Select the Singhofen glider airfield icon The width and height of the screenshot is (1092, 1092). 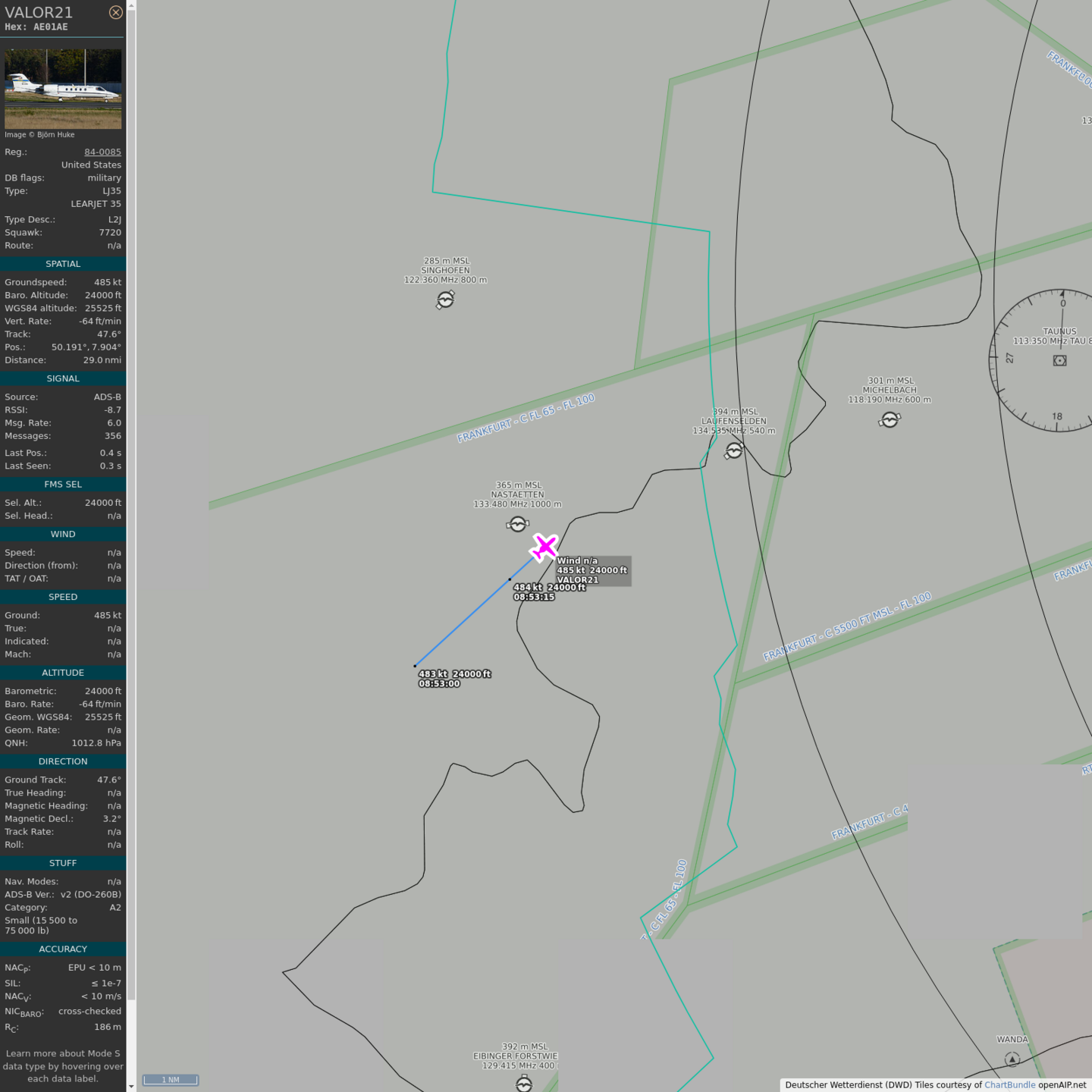(445, 300)
